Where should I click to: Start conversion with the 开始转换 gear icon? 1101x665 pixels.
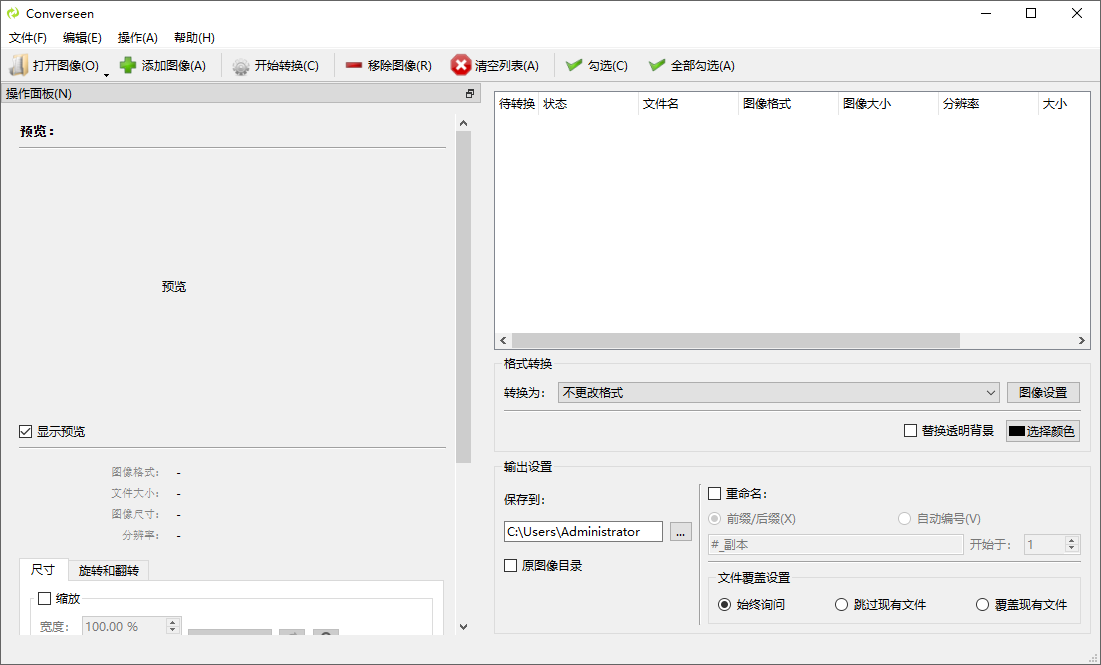click(x=240, y=65)
